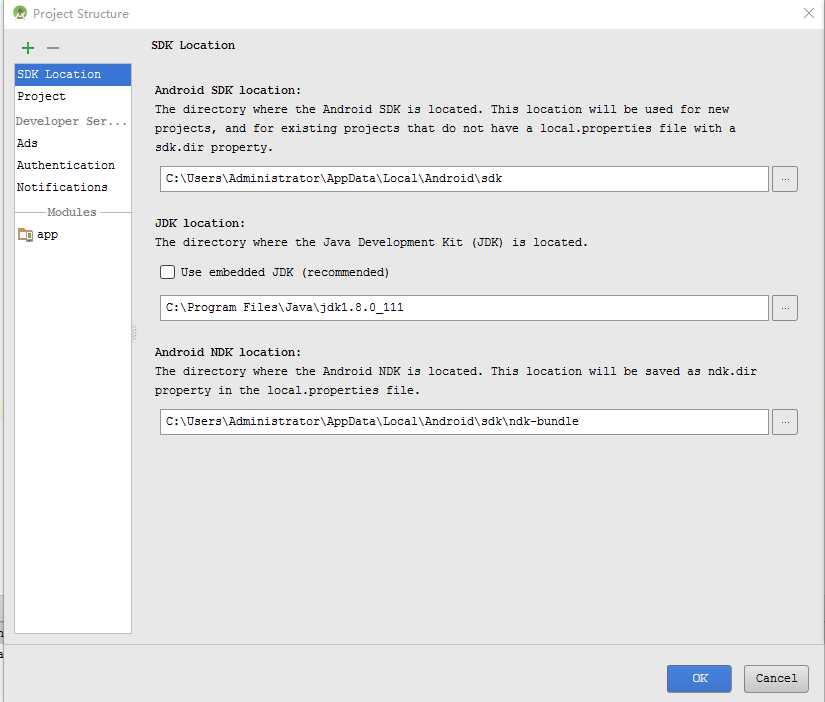Click the green plus add module icon

pos(28,48)
